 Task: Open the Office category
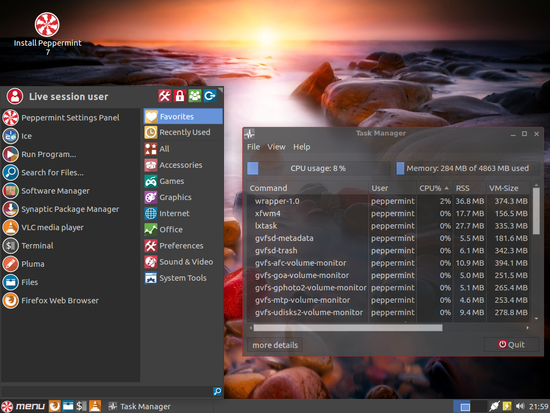183,229
